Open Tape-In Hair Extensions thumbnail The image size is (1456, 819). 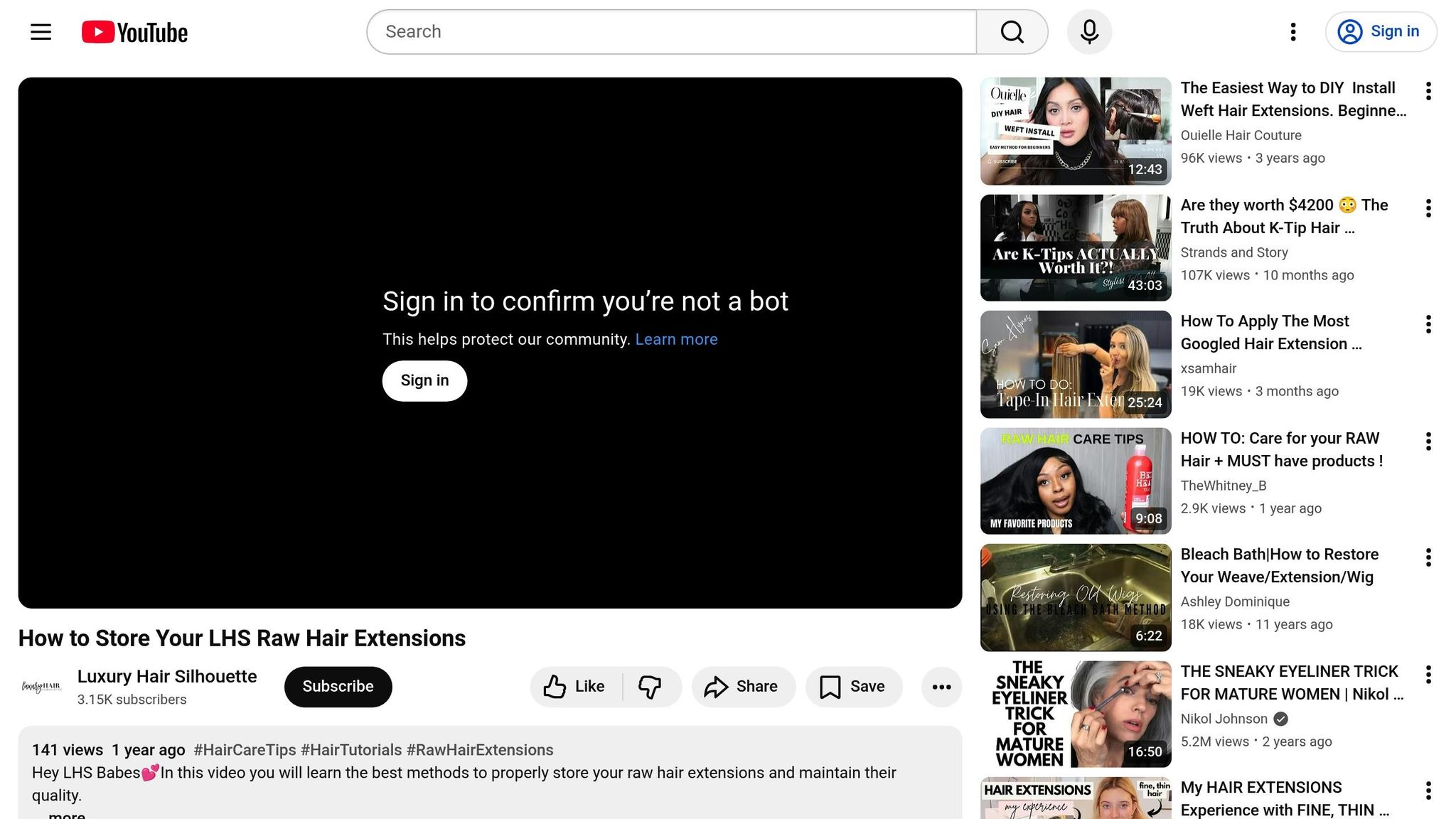(x=1076, y=365)
